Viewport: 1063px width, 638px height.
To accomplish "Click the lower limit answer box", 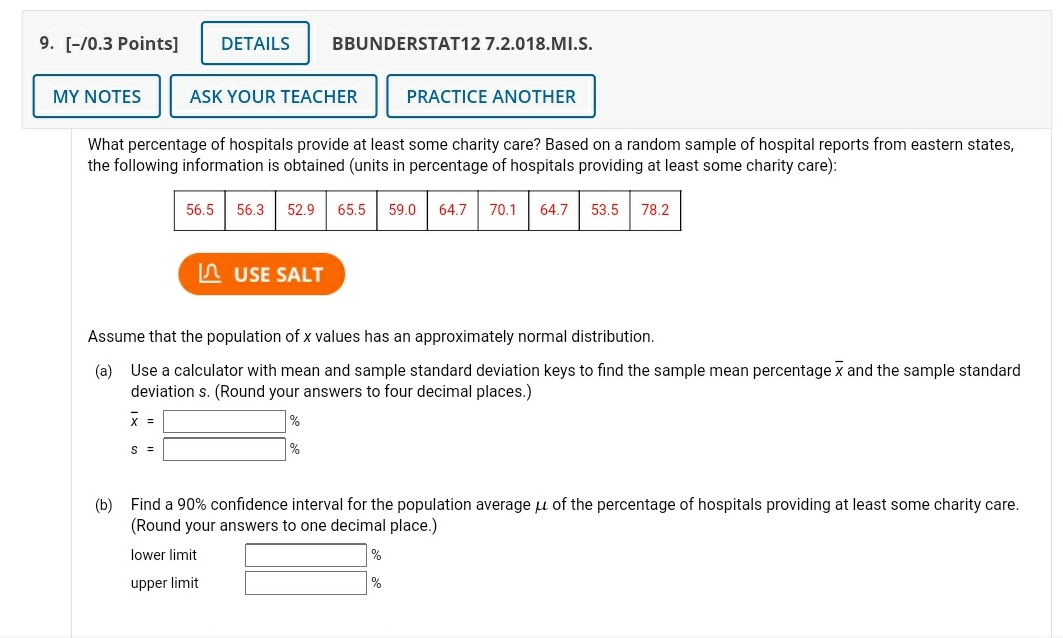I will coord(305,554).
